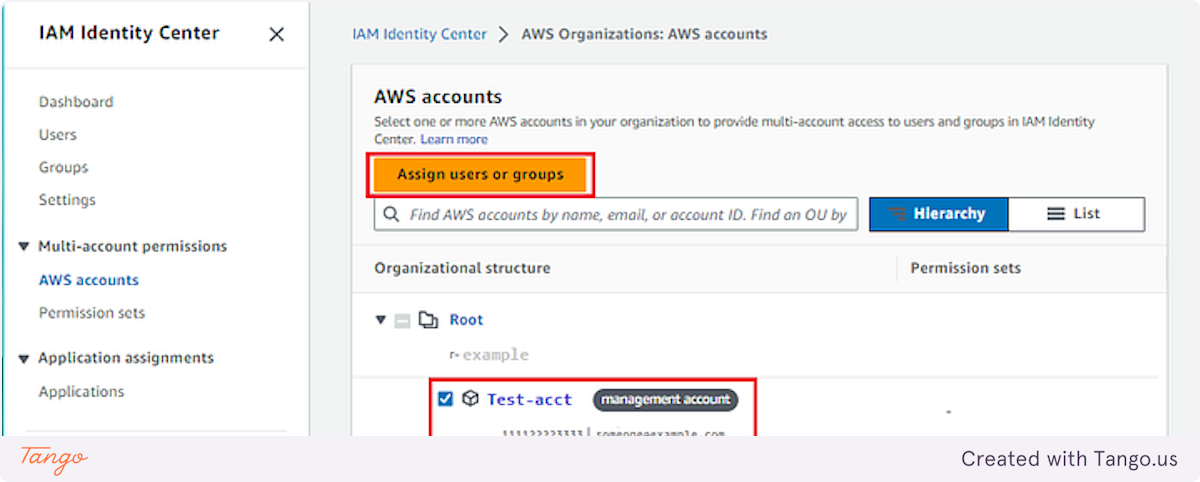The width and height of the screenshot is (1200, 482).
Task: Open Dashboard in the sidebar
Action: [x=76, y=102]
